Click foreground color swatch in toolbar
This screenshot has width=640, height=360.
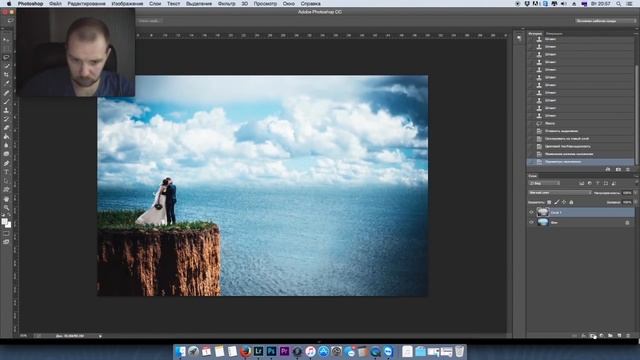coord(4,221)
